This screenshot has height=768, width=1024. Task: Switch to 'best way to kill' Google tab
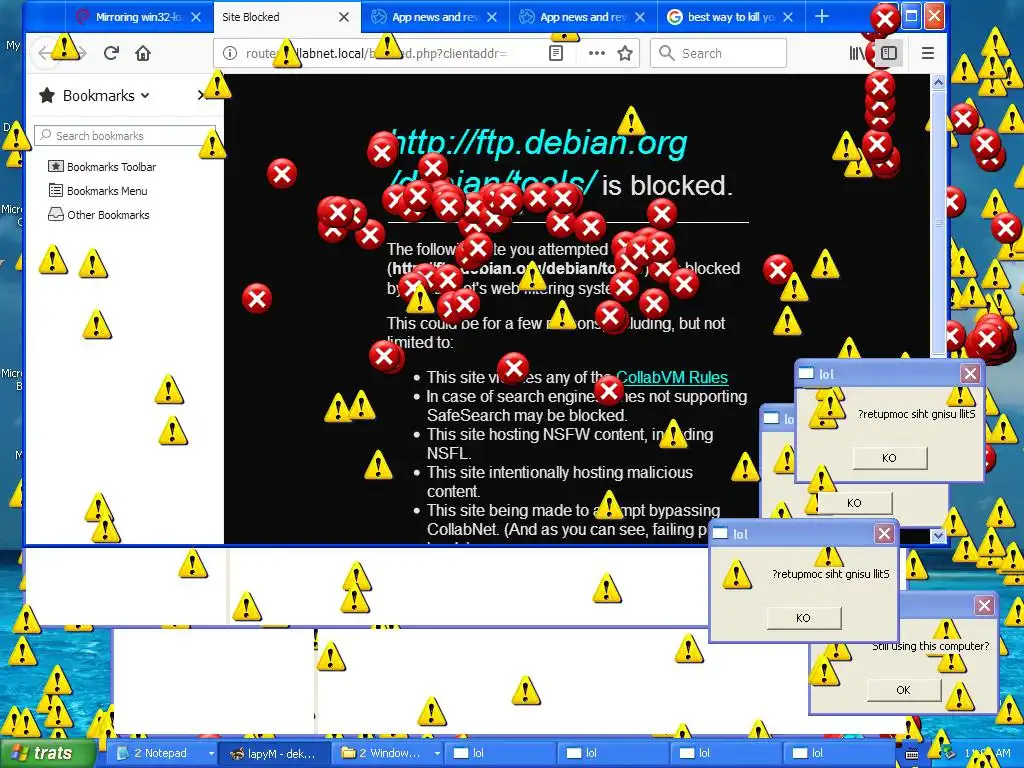tap(731, 17)
